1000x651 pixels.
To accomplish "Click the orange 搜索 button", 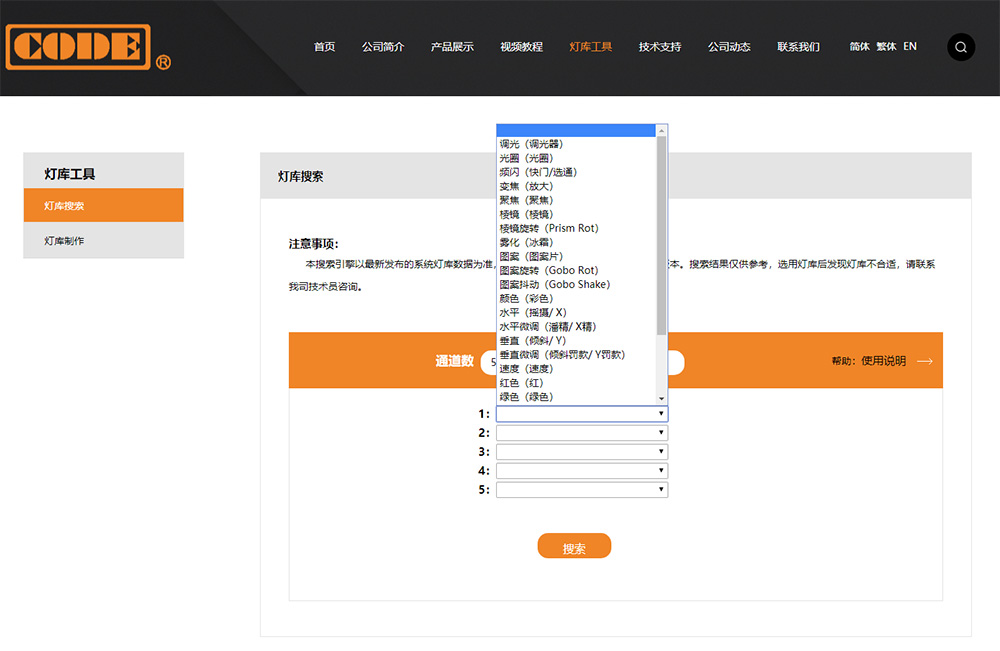I will [574, 547].
